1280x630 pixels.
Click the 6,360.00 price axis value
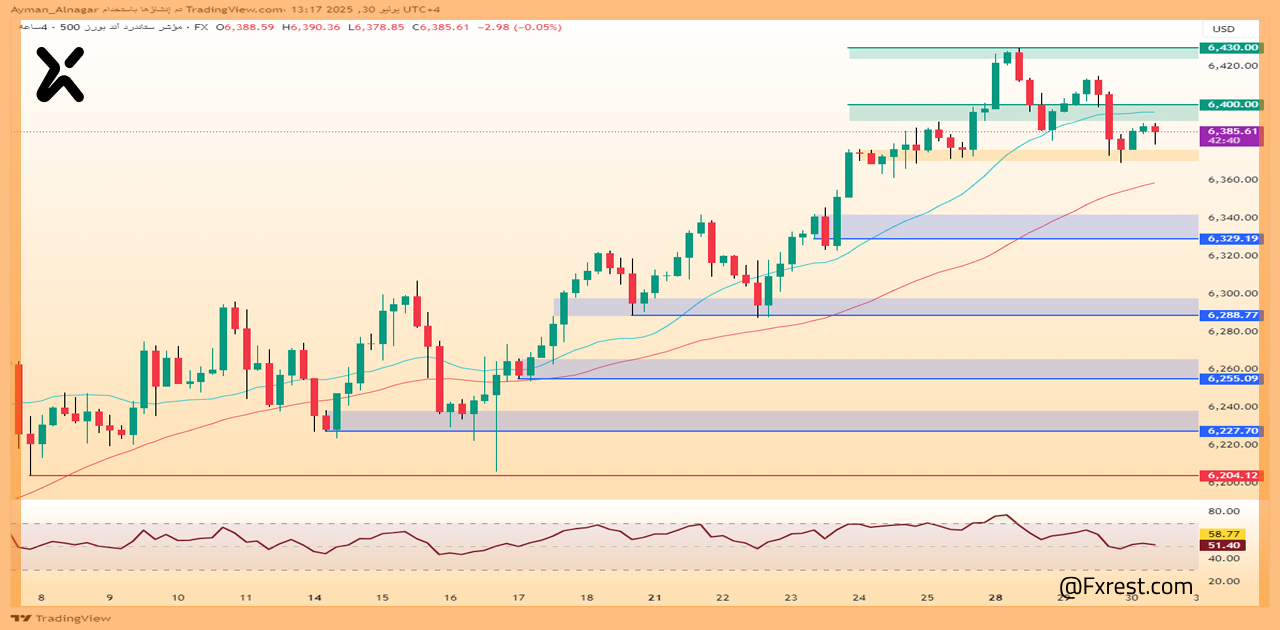tap(1231, 180)
